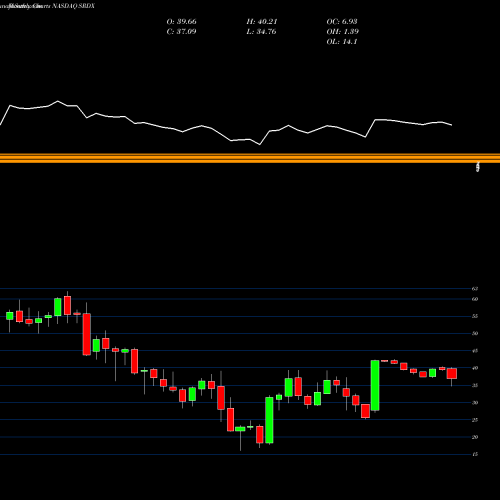Image resolution: width=500 pixels, height=500 pixels.
Task: Click the first green candlestick at chart start
Action: point(10,316)
